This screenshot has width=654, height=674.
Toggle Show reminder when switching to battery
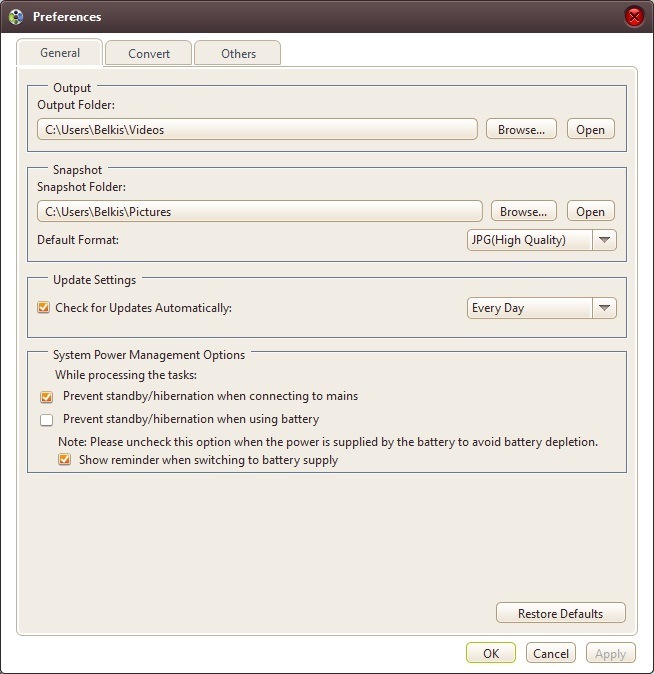64,460
